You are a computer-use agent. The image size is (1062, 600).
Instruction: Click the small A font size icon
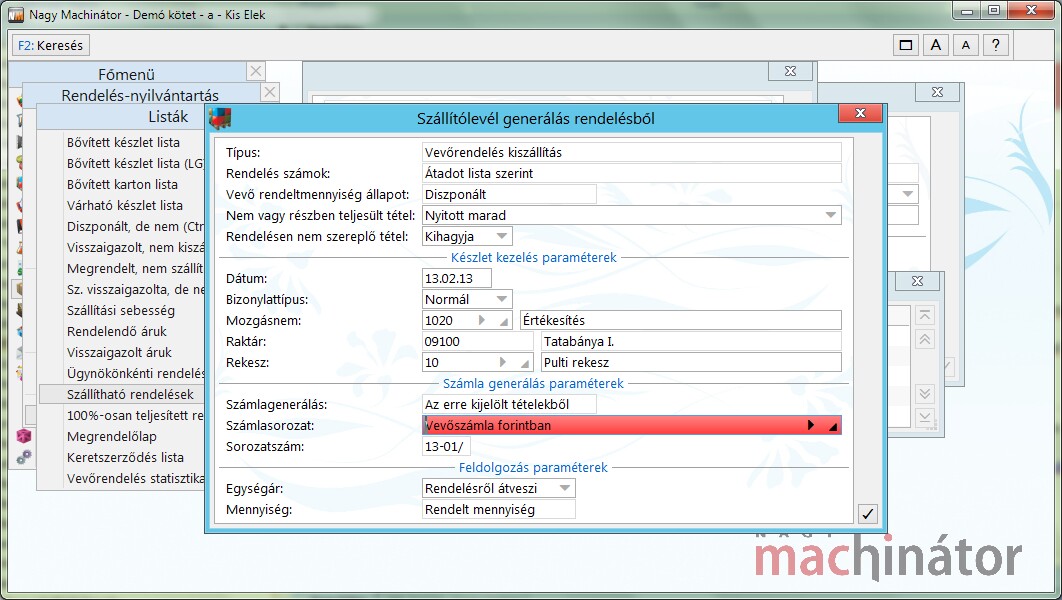965,45
